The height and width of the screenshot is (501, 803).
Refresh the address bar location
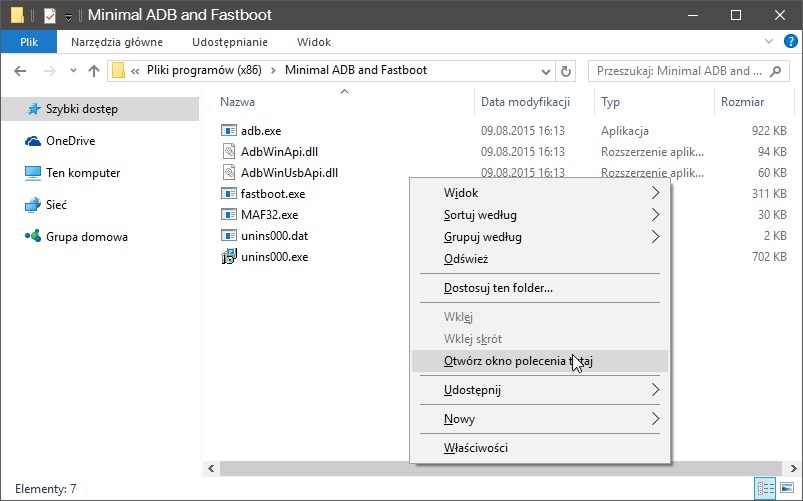tap(565, 71)
